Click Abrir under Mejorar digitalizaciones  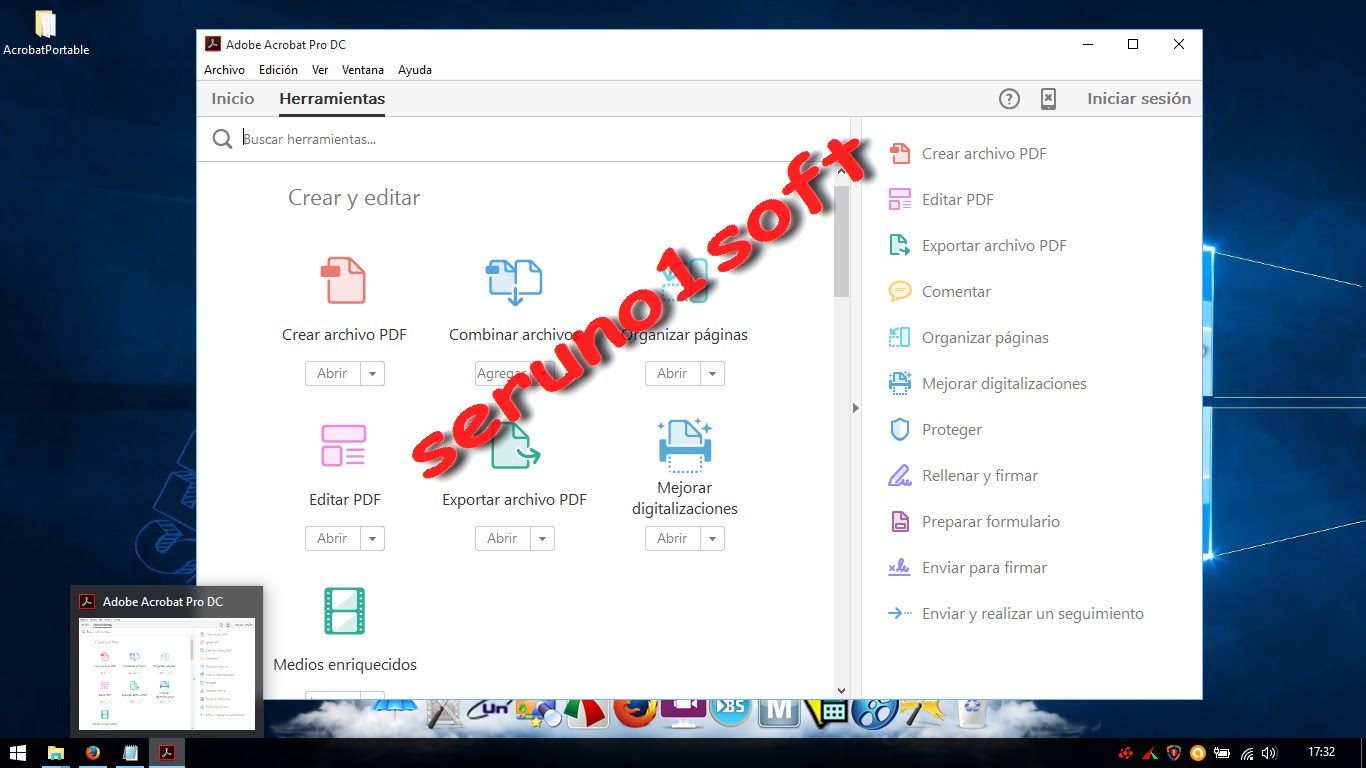pos(672,538)
